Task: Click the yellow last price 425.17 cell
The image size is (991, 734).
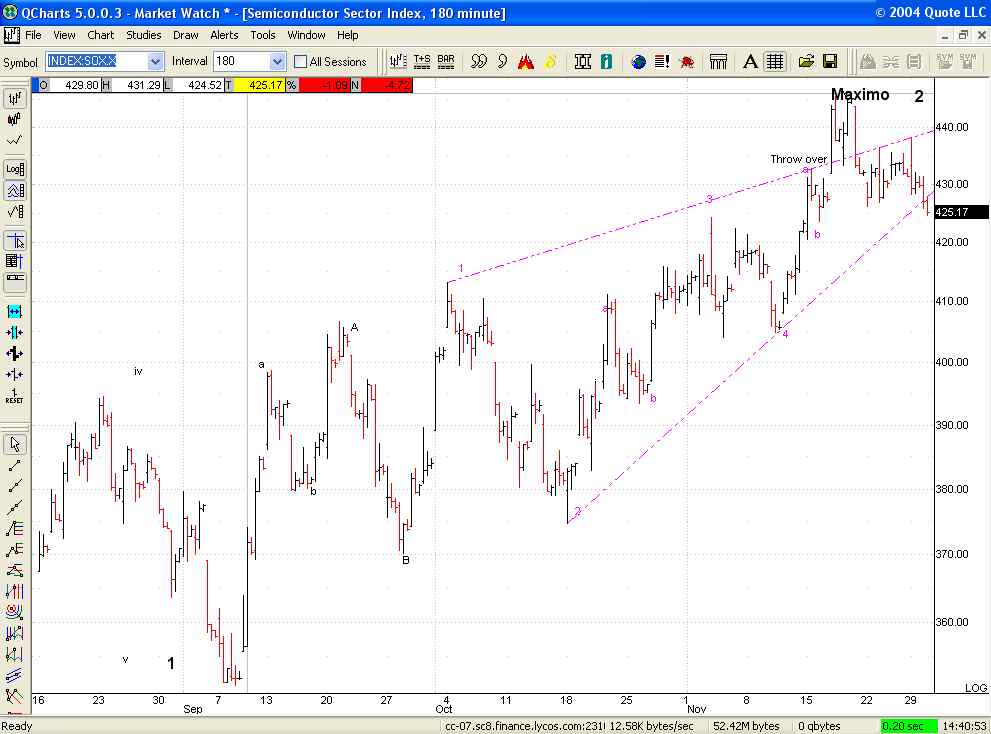Action: (x=258, y=85)
